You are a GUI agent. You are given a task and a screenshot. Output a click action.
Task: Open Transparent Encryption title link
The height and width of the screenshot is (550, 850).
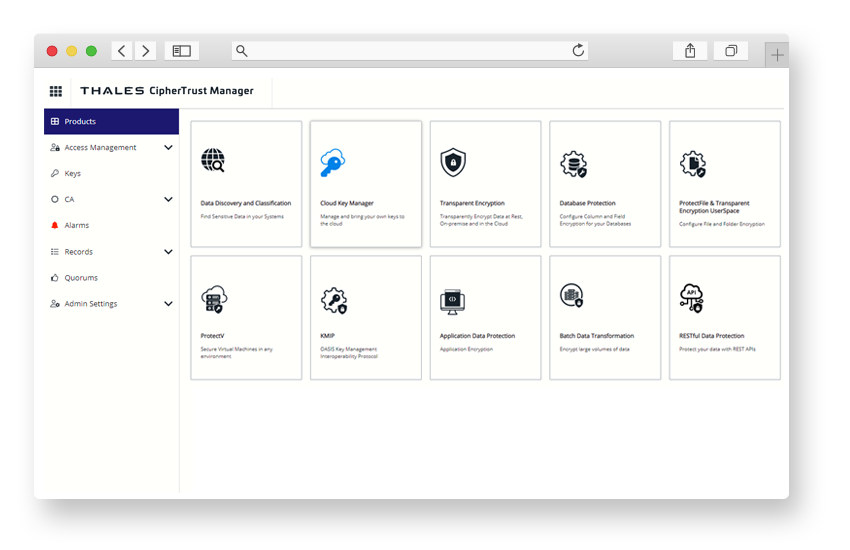(x=472, y=203)
